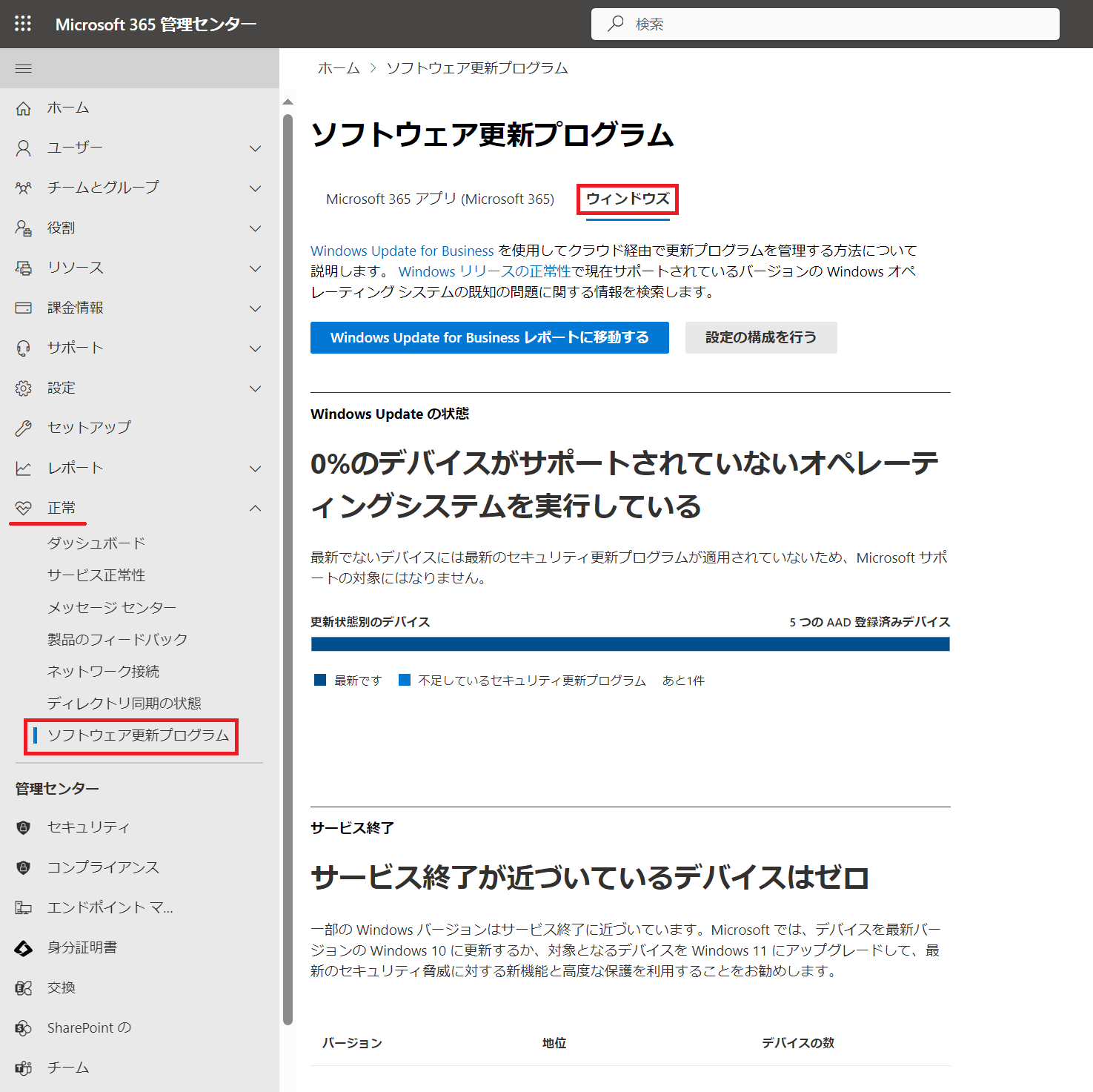Open ディレクトリ同期の状態 in sidebar
This screenshot has height=1092, width=1093.
tap(124, 703)
